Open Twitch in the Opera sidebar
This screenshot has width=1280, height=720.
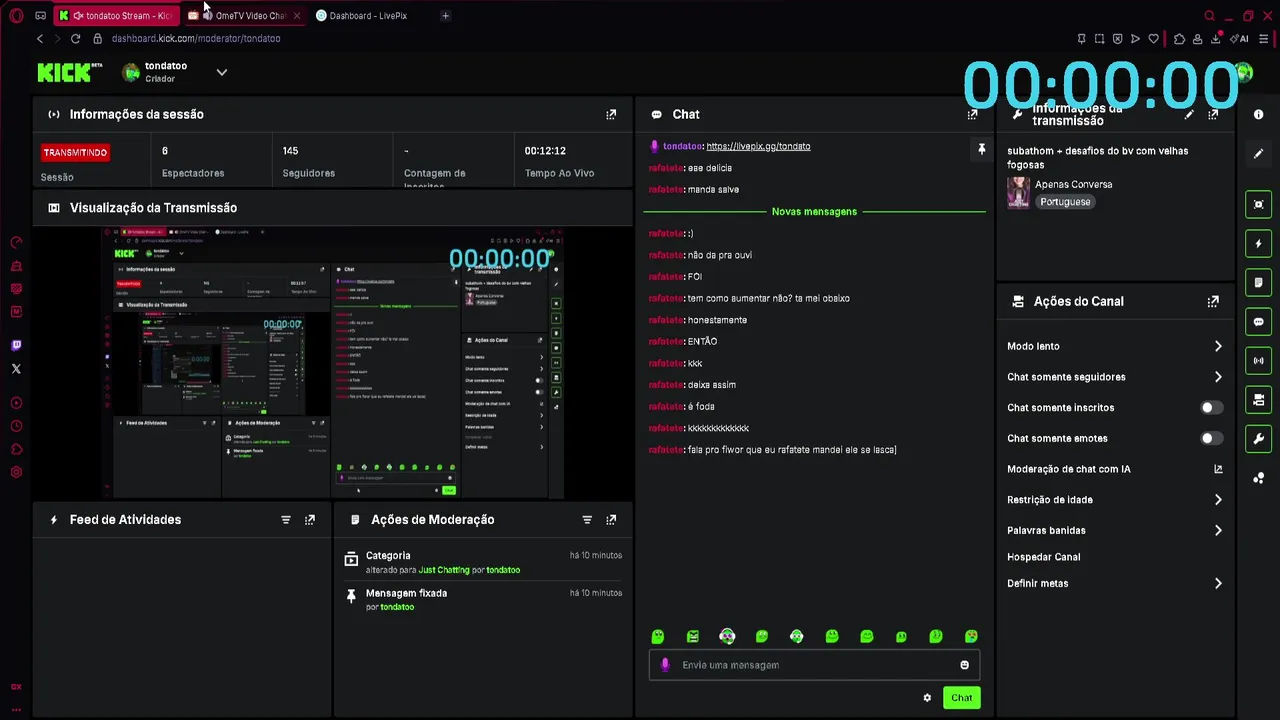tap(16, 345)
